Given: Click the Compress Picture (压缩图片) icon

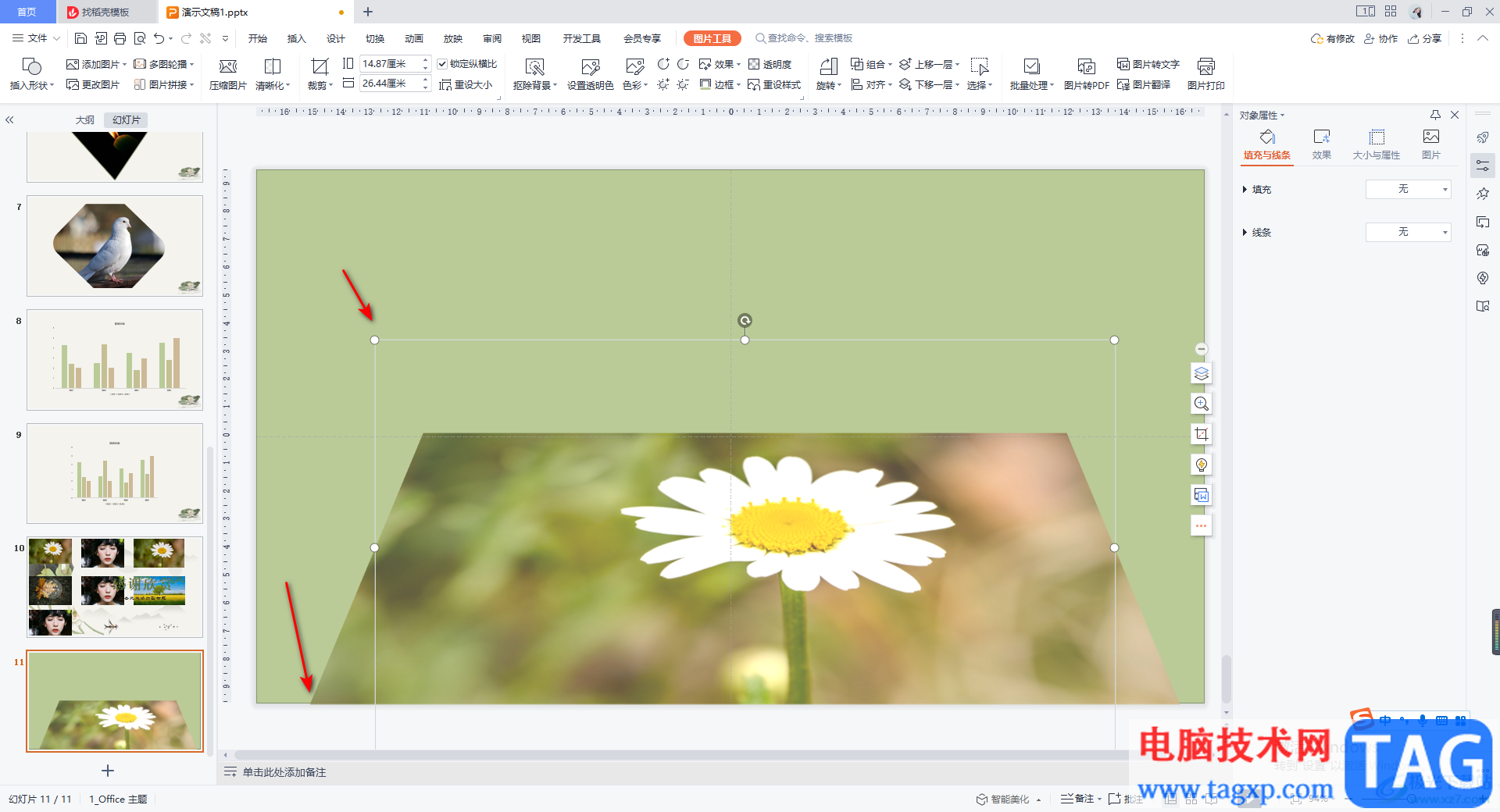Looking at the screenshot, I should pos(227,66).
